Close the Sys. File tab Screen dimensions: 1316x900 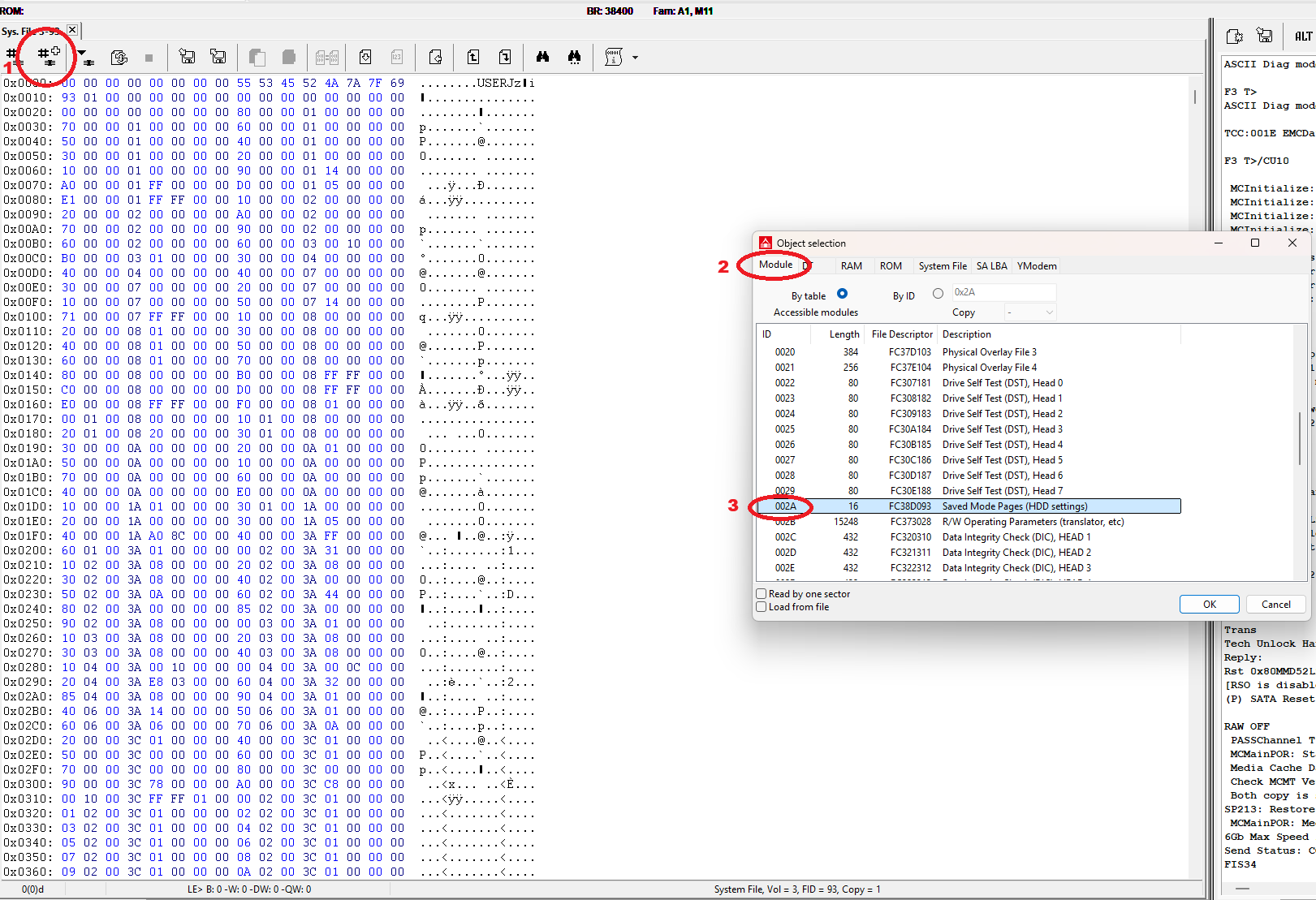pyautogui.click(x=72, y=30)
